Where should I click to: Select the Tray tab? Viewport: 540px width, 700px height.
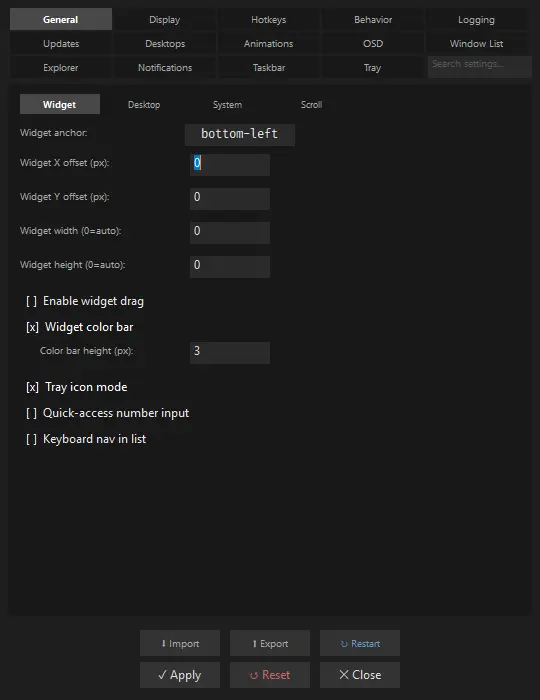click(x=373, y=68)
